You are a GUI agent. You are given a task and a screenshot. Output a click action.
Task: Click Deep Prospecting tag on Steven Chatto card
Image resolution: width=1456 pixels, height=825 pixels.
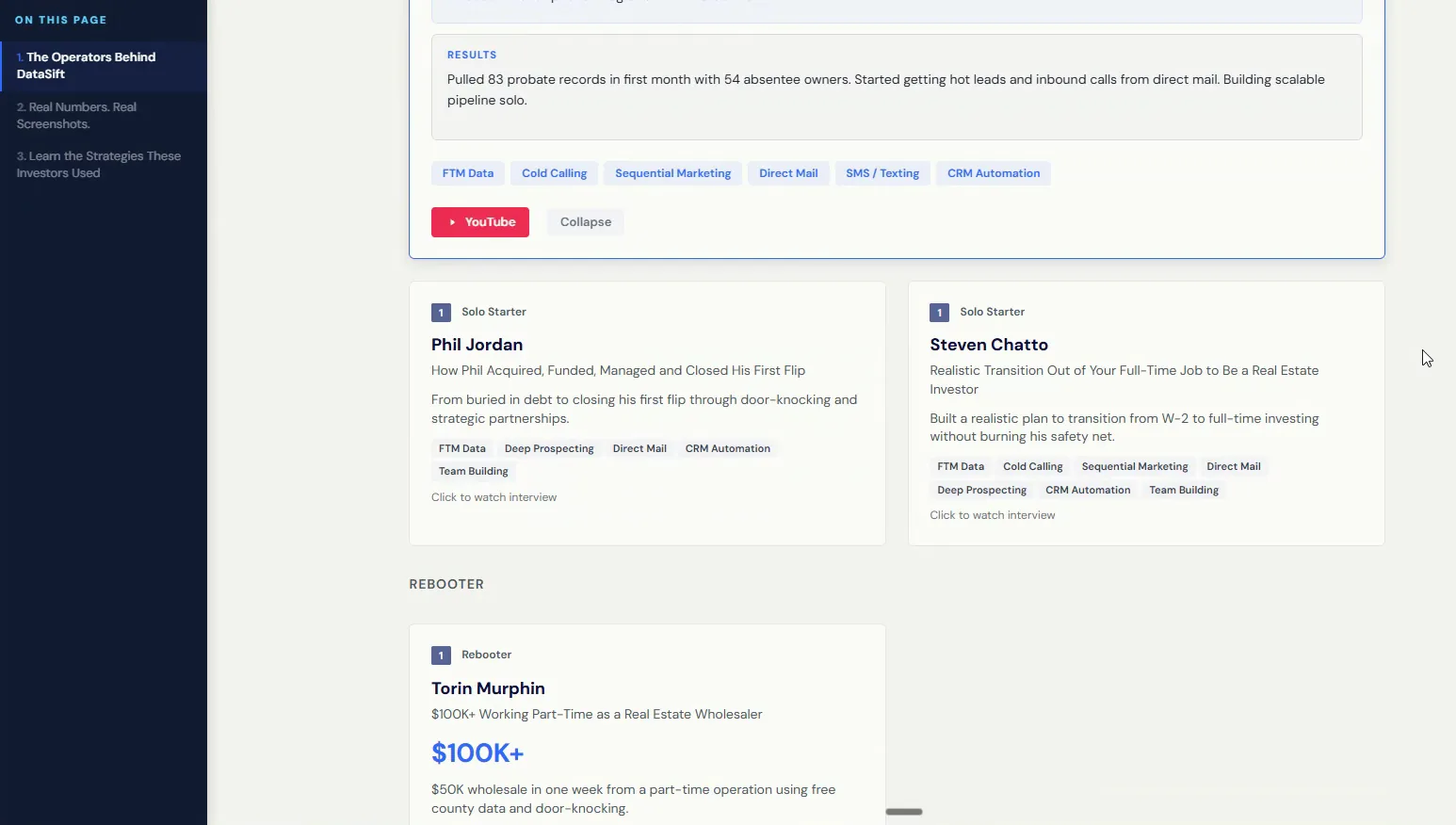tap(981, 490)
